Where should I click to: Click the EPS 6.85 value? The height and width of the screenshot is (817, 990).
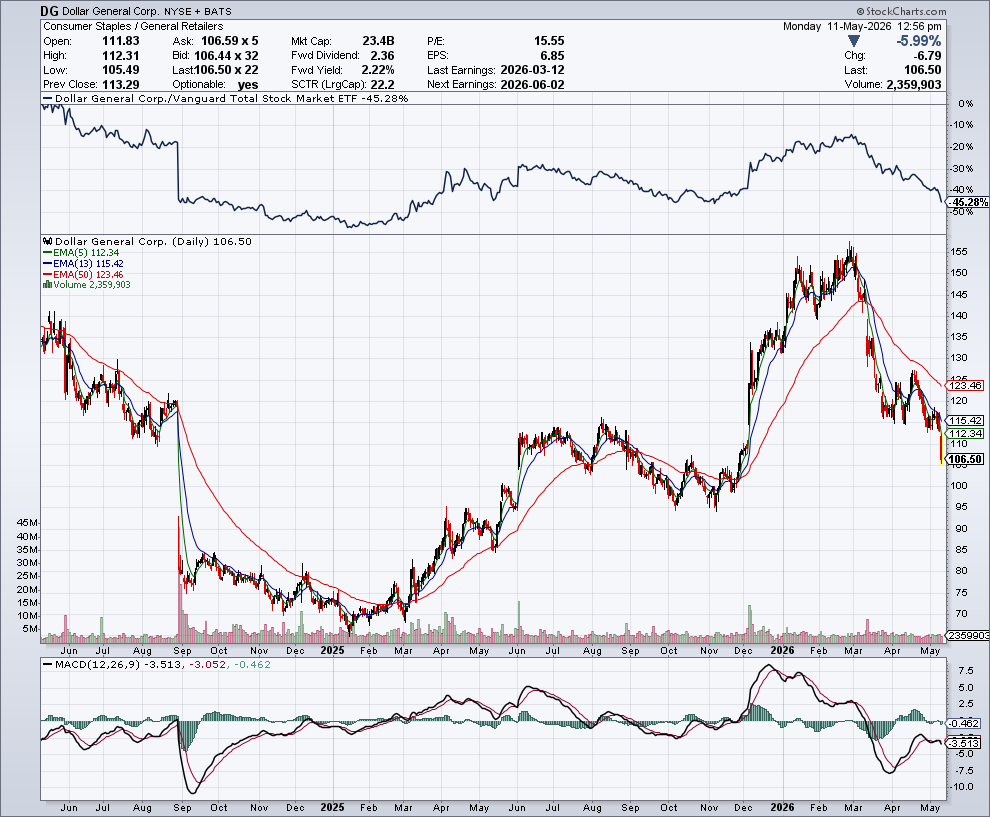pos(552,56)
